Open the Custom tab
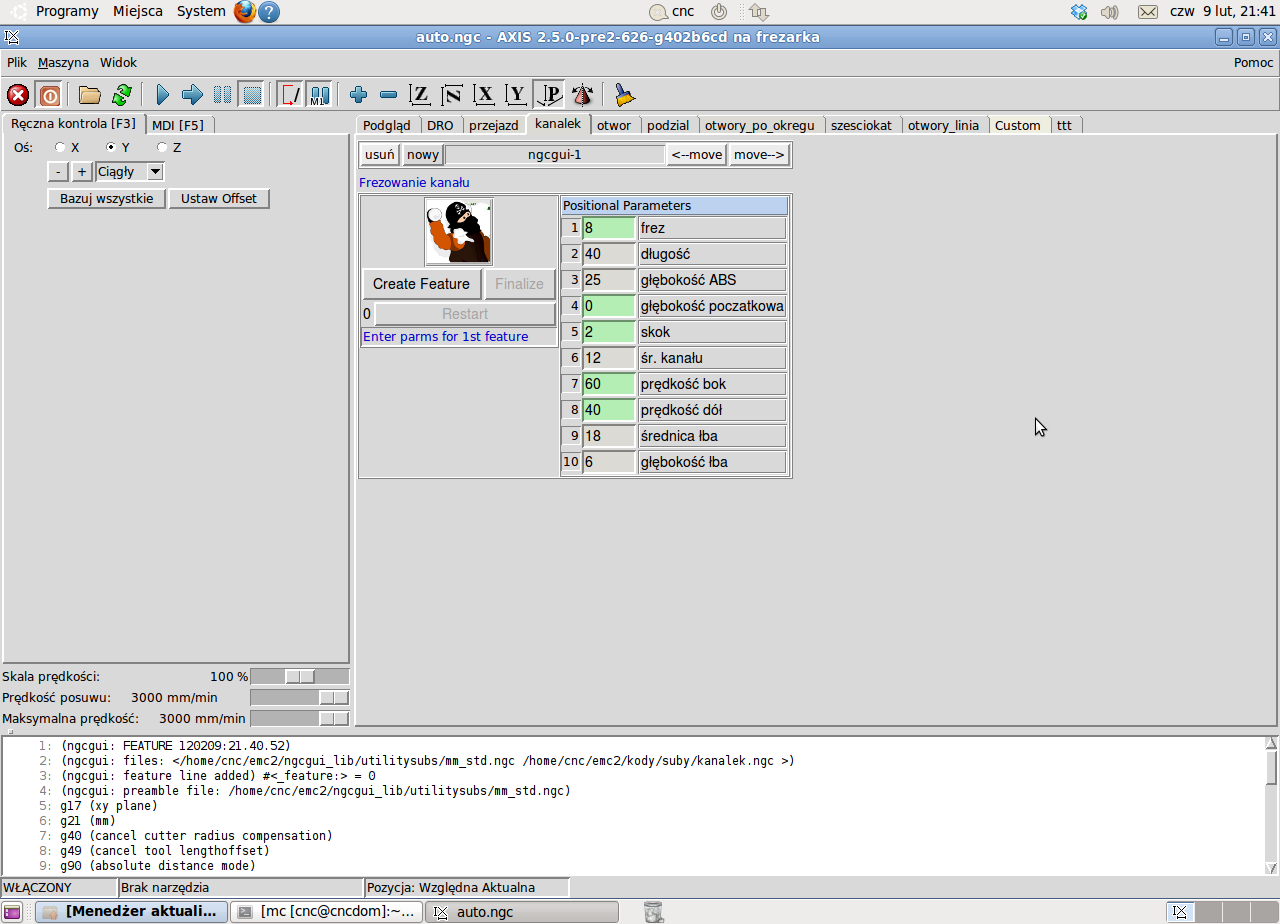This screenshot has width=1280, height=924. [1018, 125]
